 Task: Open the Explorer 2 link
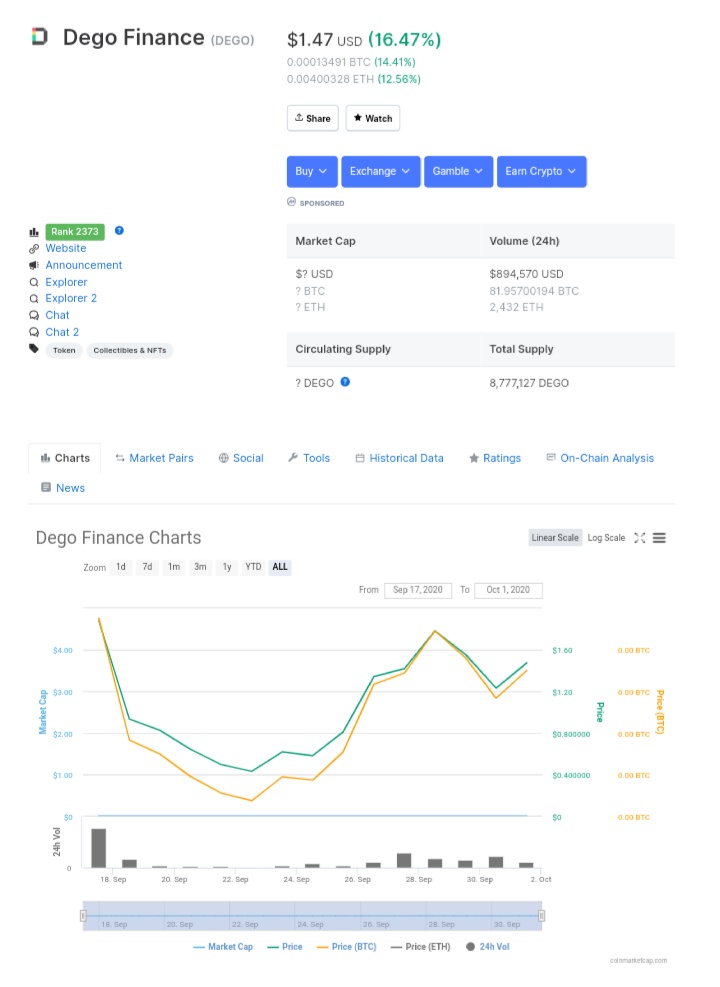coord(71,298)
